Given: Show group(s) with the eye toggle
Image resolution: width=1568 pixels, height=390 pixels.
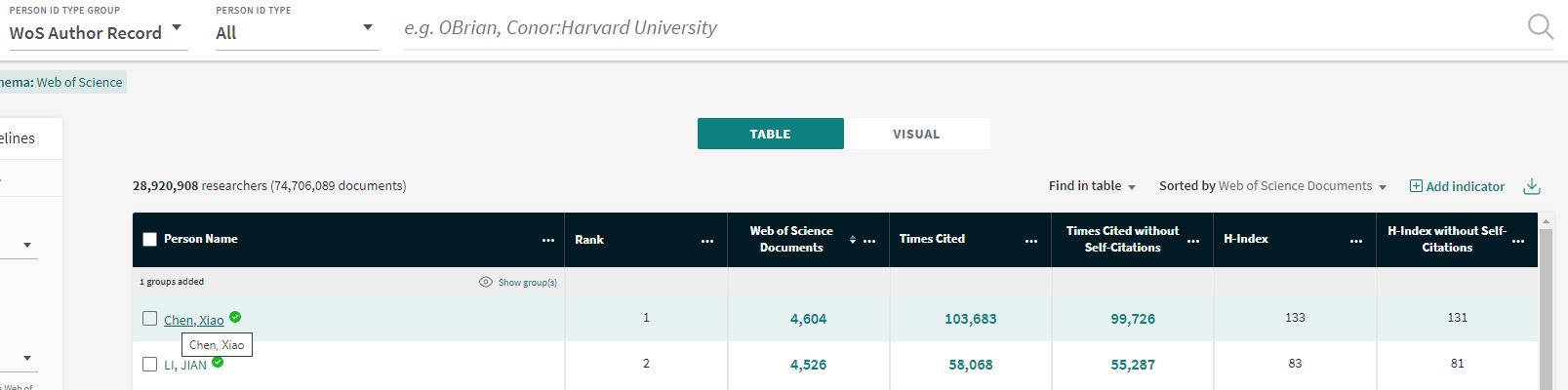Looking at the screenshot, I should [x=517, y=283].
